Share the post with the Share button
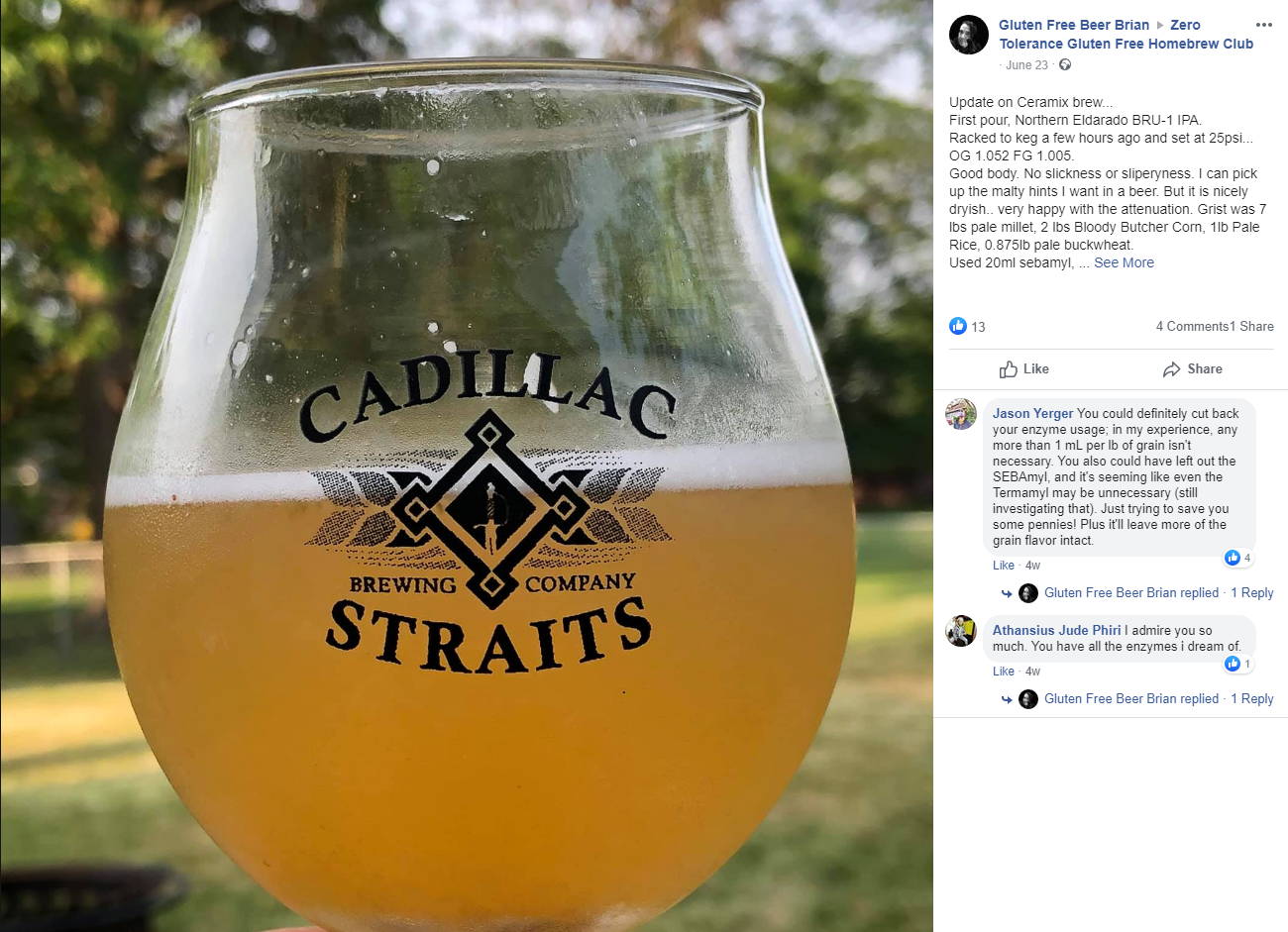This screenshot has width=1288, height=932. pyautogui.click(x=1192, y=368)
